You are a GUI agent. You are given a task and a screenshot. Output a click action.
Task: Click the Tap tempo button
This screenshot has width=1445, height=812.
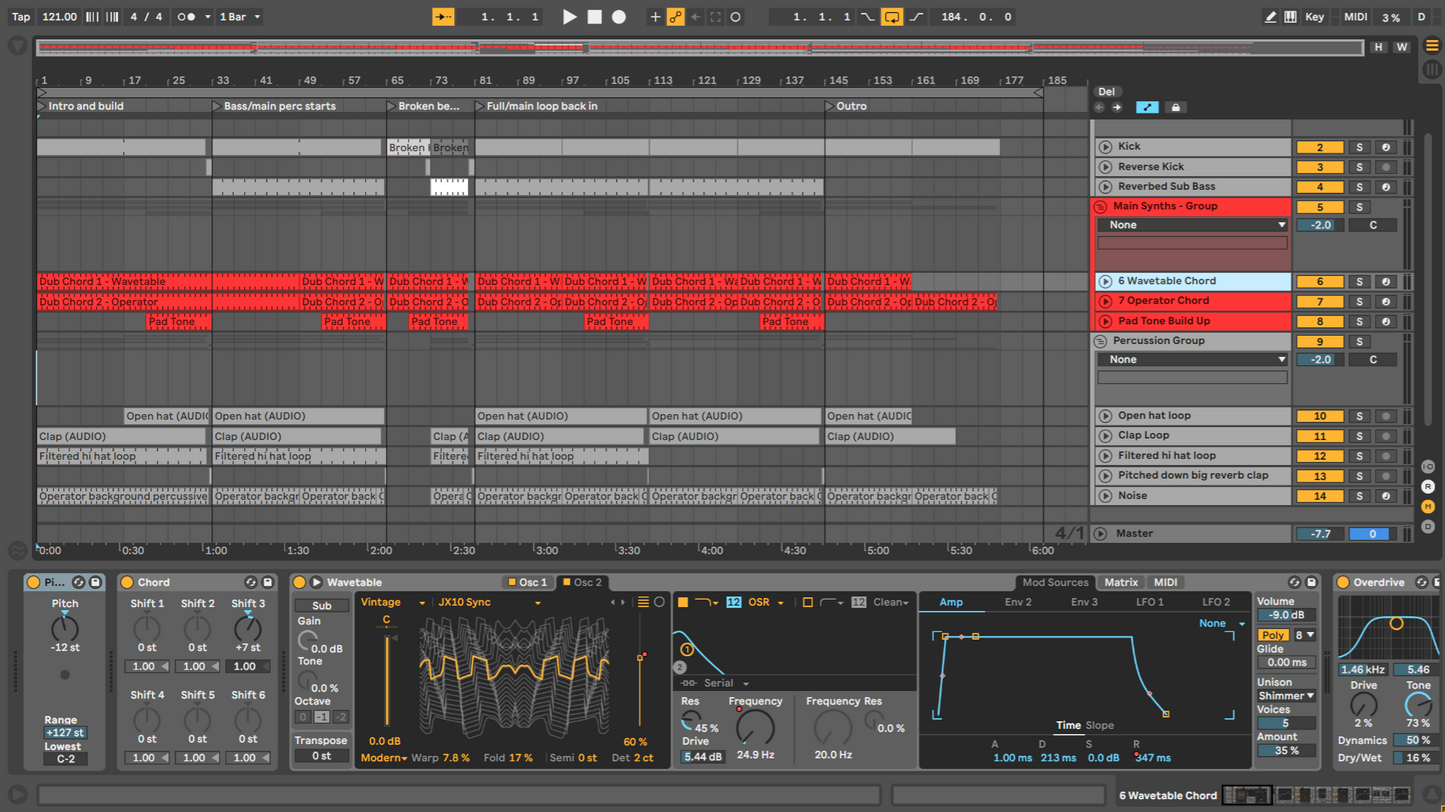coord(20,17)
